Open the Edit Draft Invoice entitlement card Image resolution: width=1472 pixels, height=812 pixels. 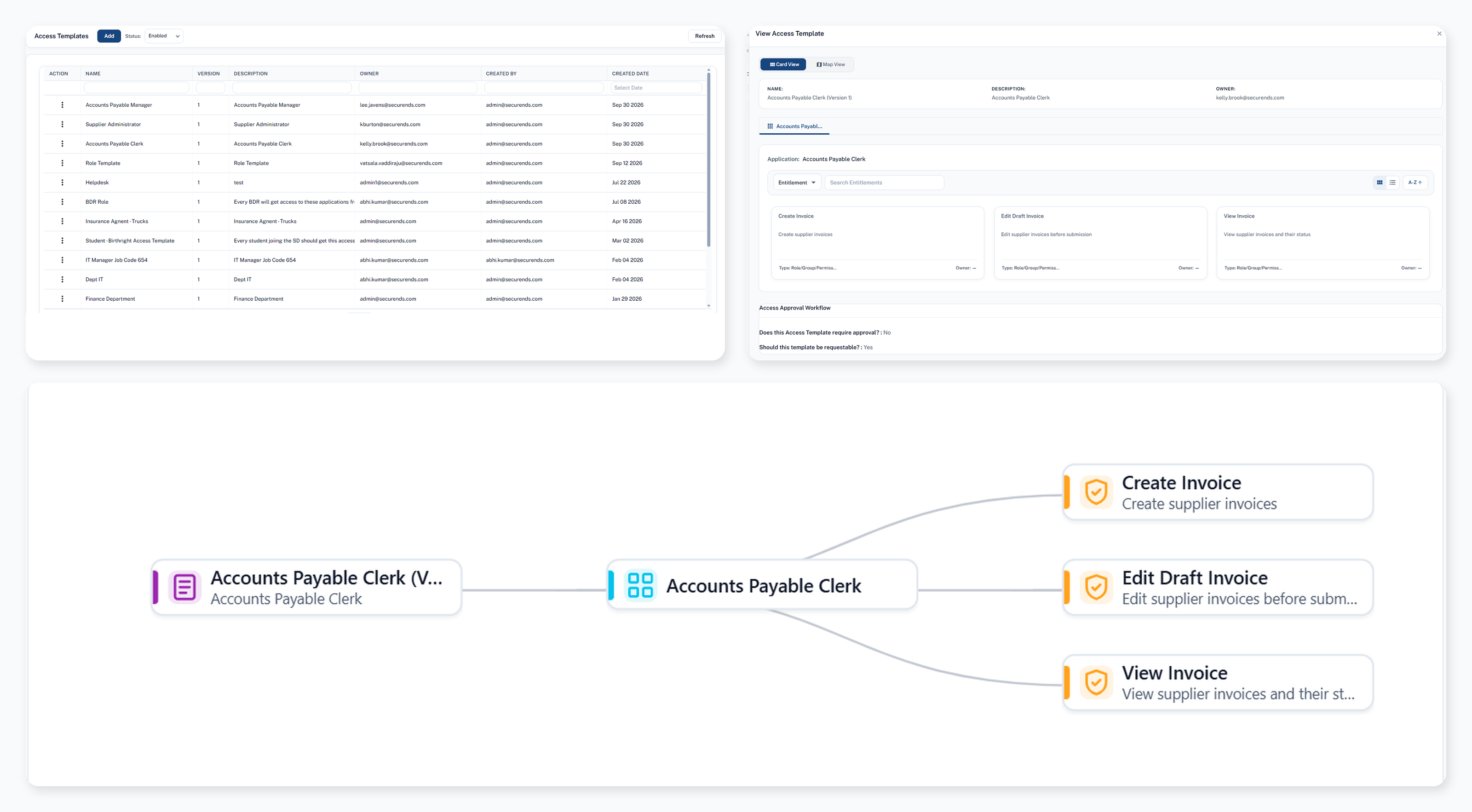pos(1100,243)
